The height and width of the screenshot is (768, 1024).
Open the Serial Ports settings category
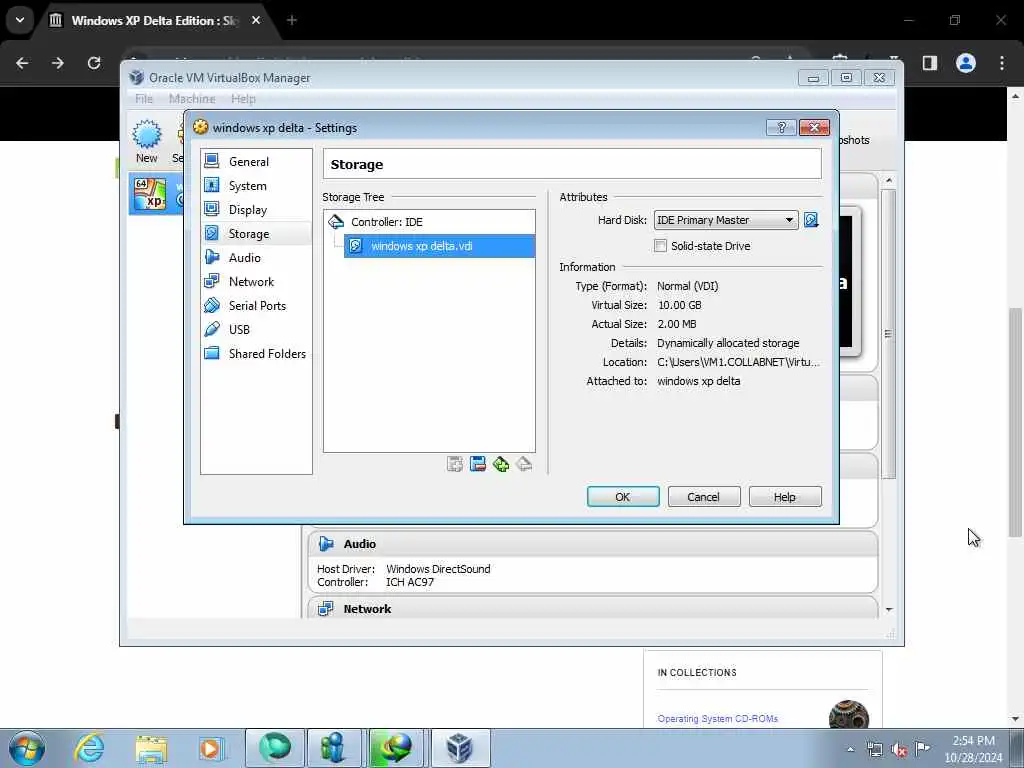255,306
